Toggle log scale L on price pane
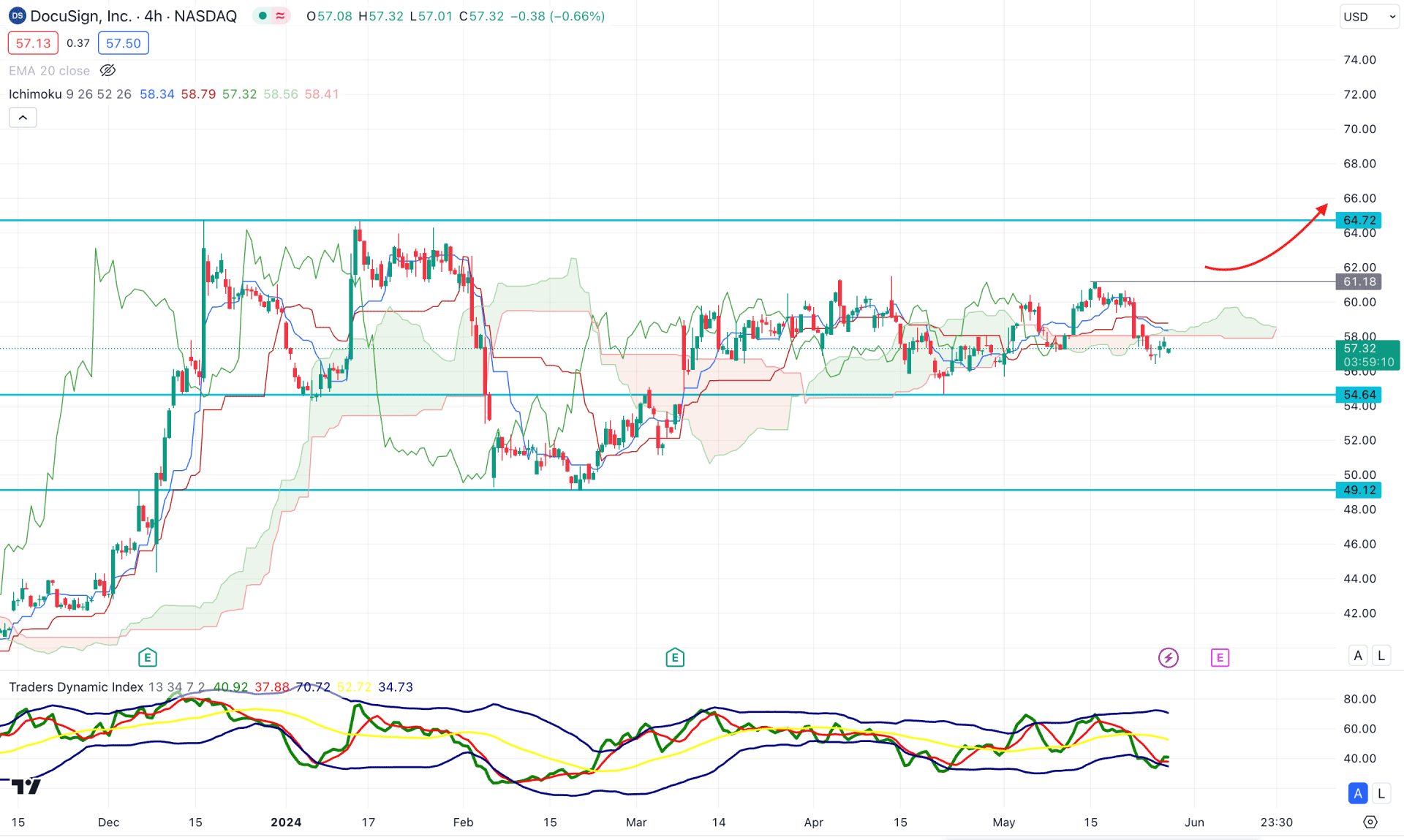 coord(1381,655)
